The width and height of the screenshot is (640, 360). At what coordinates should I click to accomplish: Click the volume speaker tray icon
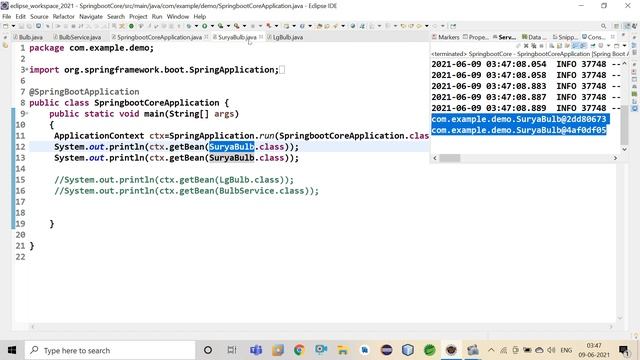coord(551,350)
